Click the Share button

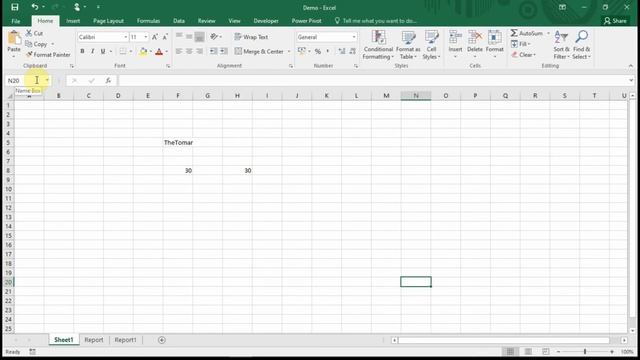pos(615,21)
